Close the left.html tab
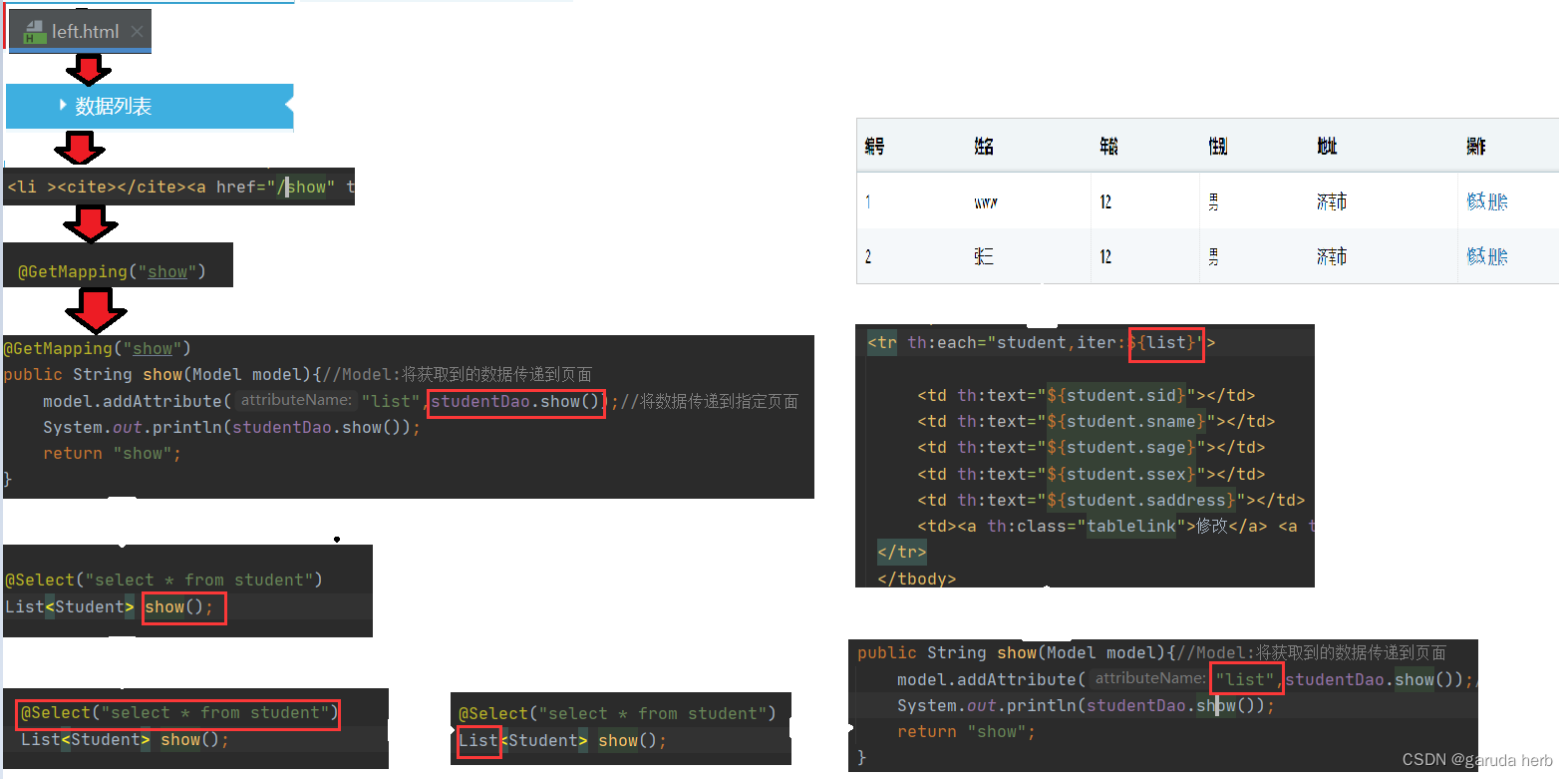 (137, 32)
